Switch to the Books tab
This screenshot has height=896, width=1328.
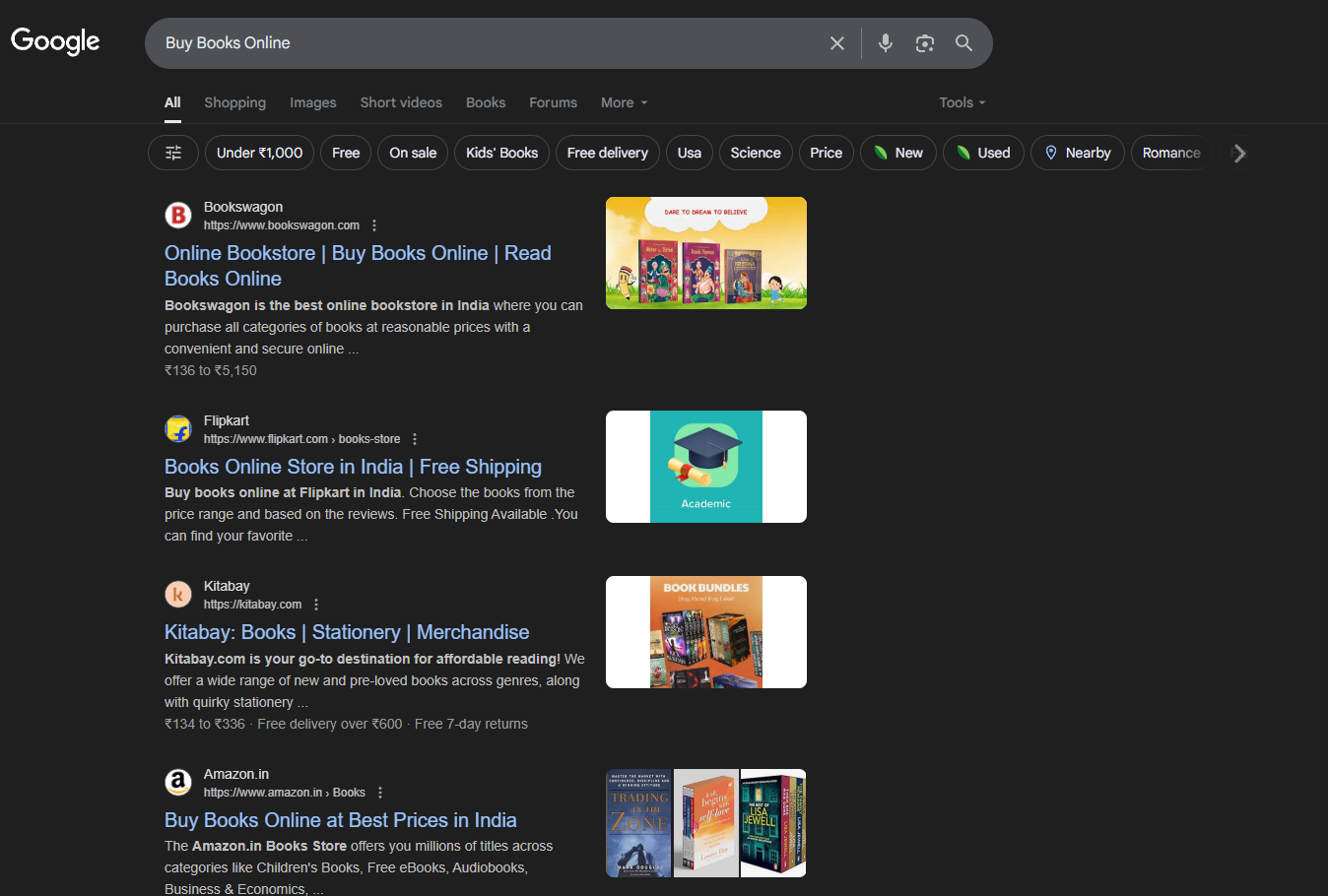tap(486, 102)
